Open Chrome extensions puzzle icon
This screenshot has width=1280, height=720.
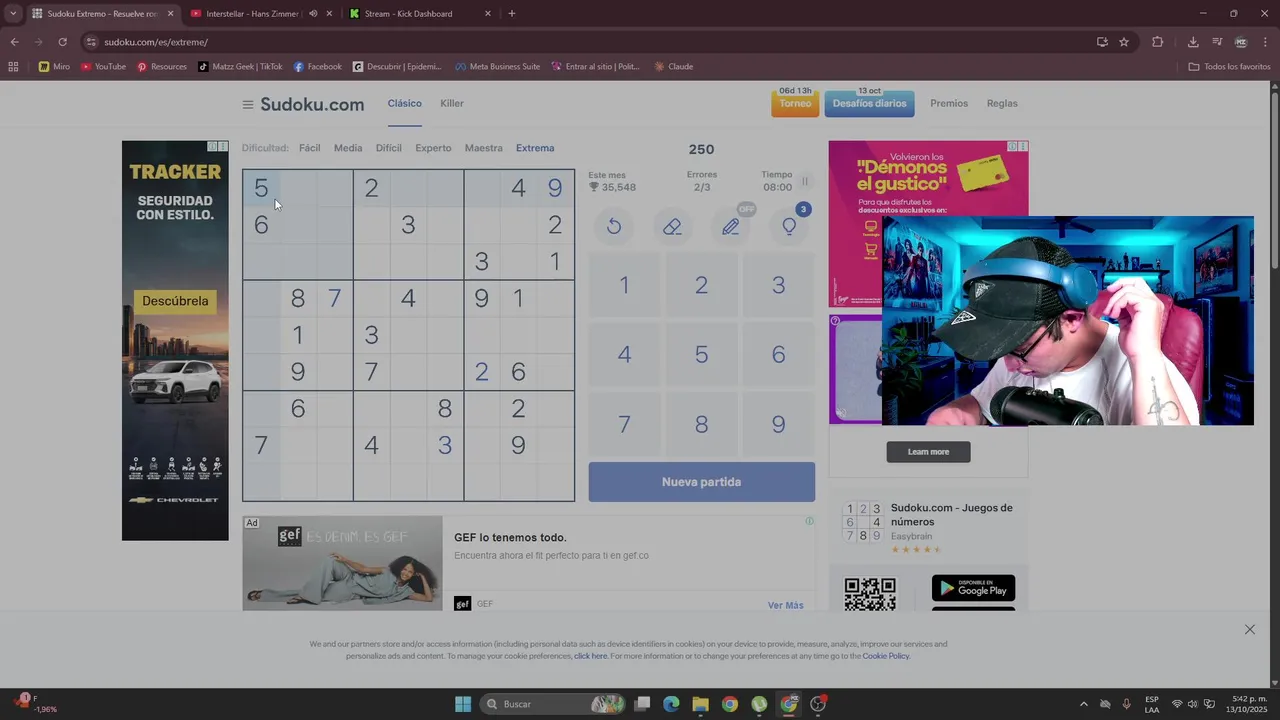1157,42
